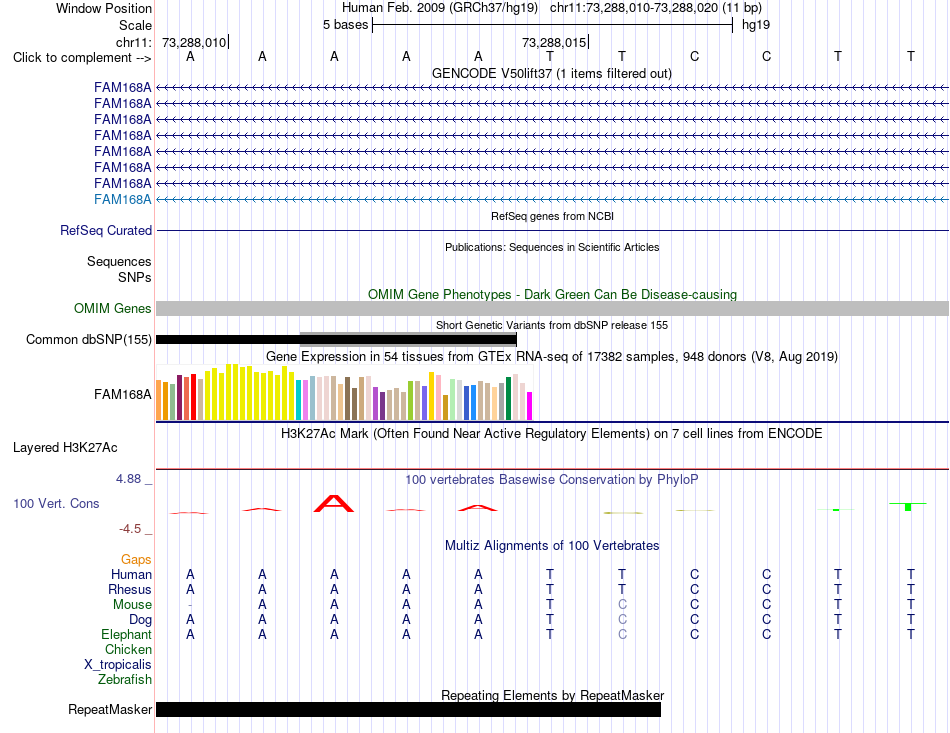Image resolution: width=950 pixels, height=733 pixels.
Task: Open 'Short Genetic Variants from dbSNP release 155'
Action: coord(552,325)
